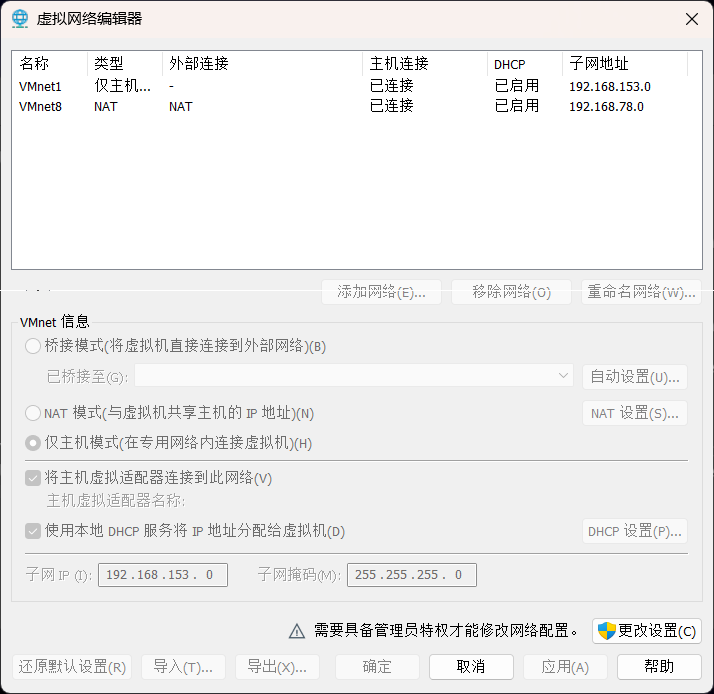This screenshot has width=714, height=694.
Task: Click the 需要具备管理员特权 message text
Action: pos(446,631)
